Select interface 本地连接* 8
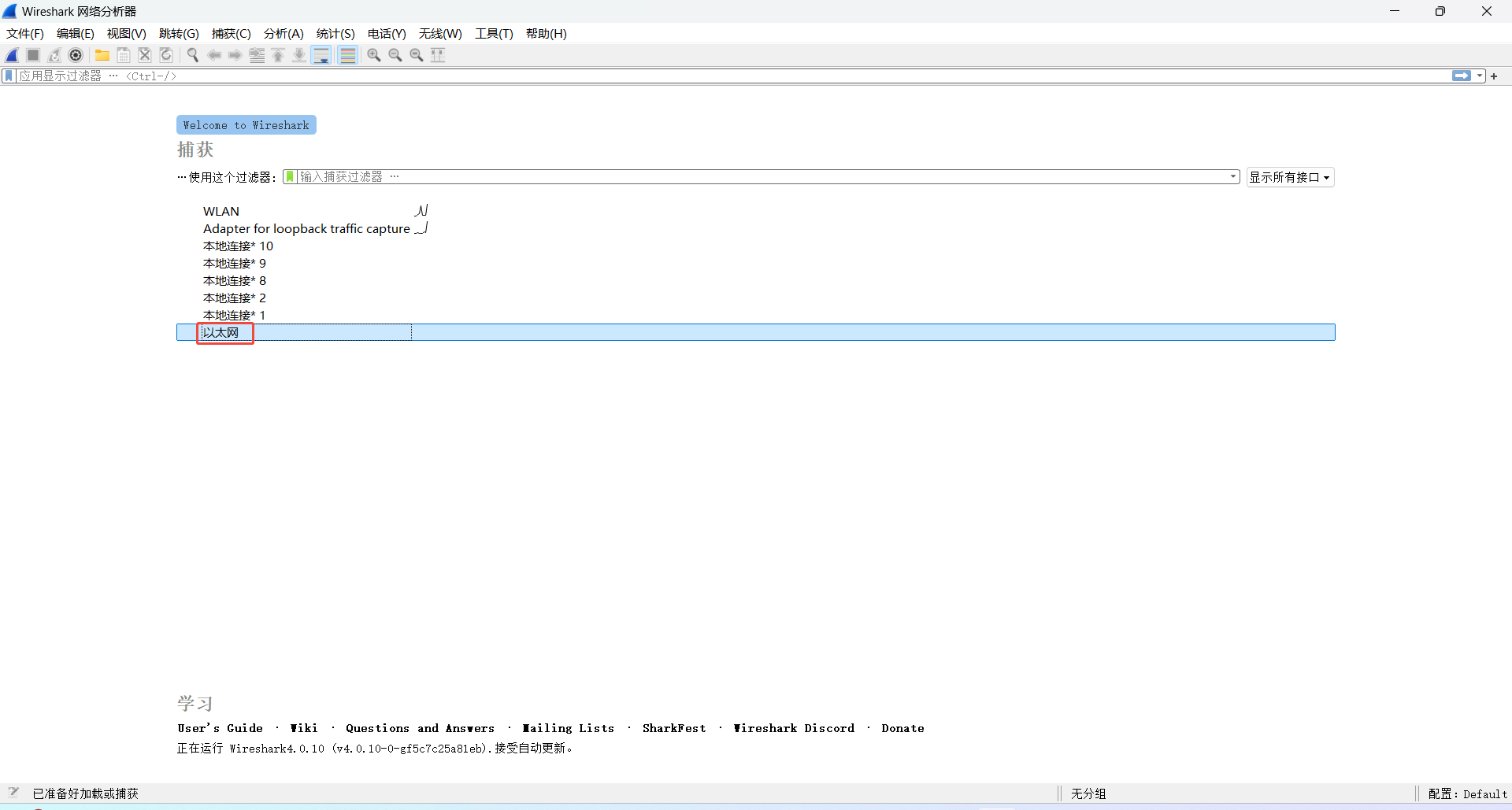 [235, 280]
